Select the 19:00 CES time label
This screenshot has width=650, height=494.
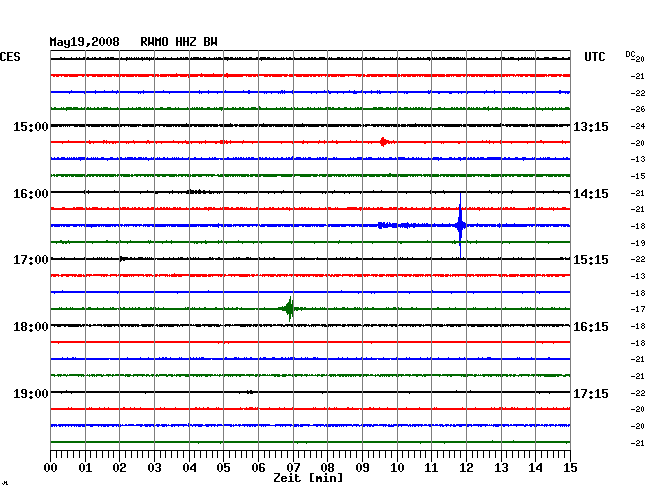[x=31, y=393]
